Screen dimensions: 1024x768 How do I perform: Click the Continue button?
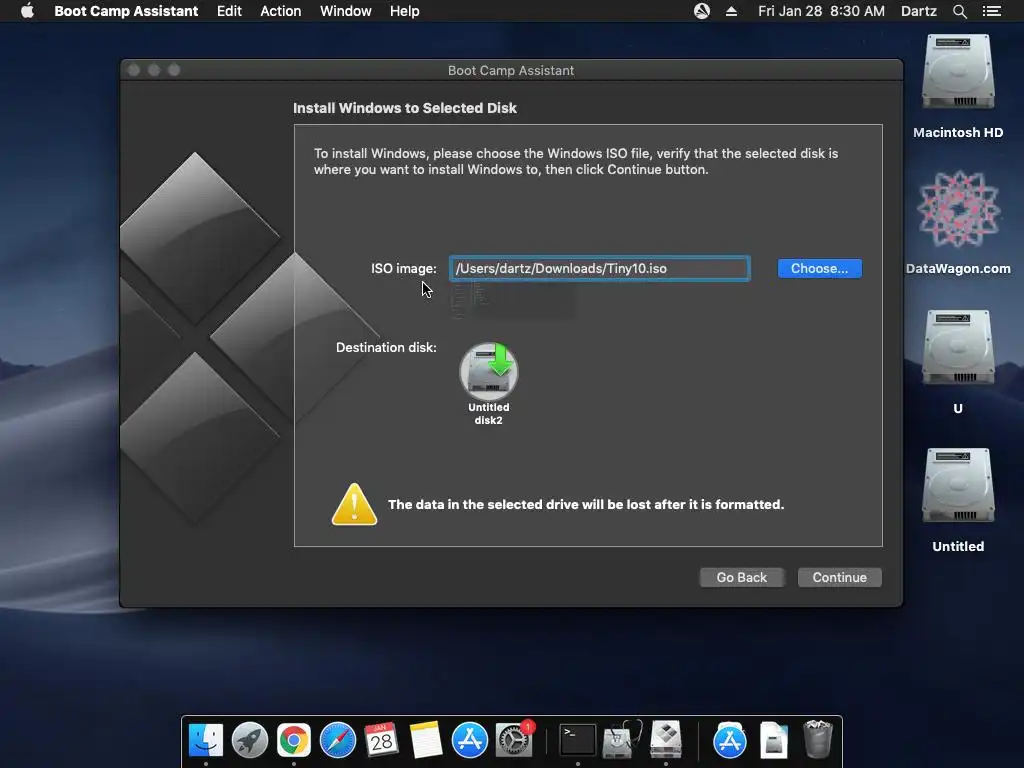point(839,577)
